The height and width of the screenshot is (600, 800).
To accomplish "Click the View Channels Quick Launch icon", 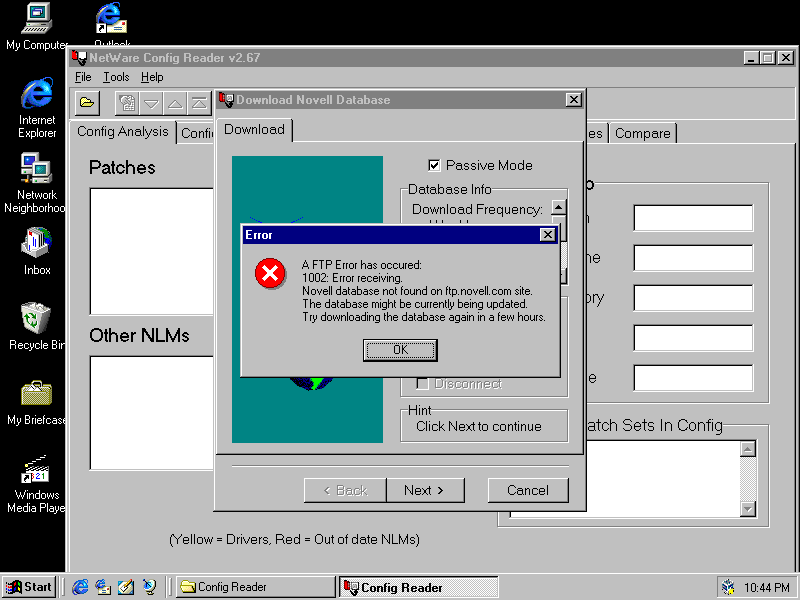I will point(149,587).
